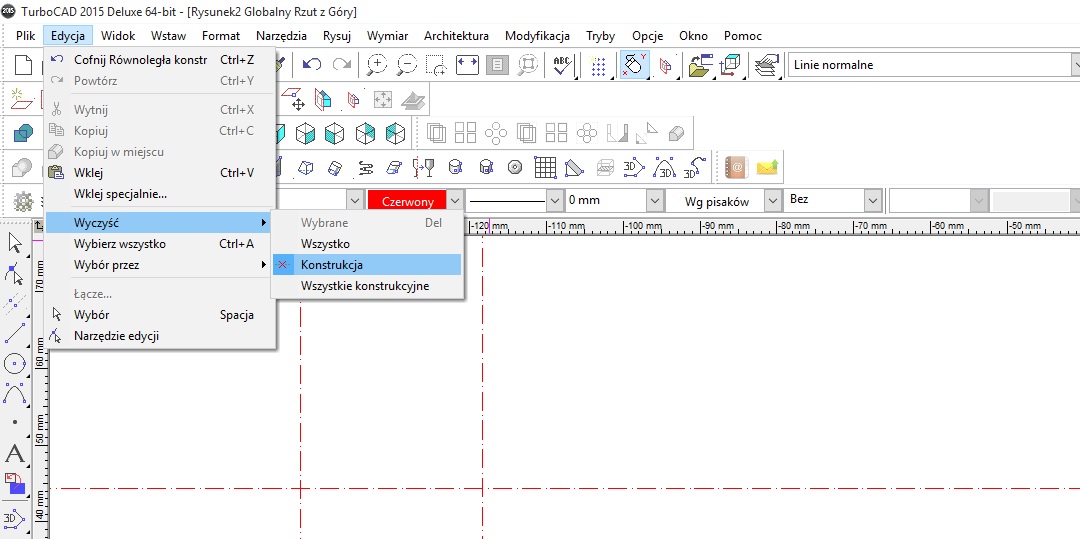1080x539 pixels.
Task: Open the Linie normalne style dropdown
Action: point(1074,65)
